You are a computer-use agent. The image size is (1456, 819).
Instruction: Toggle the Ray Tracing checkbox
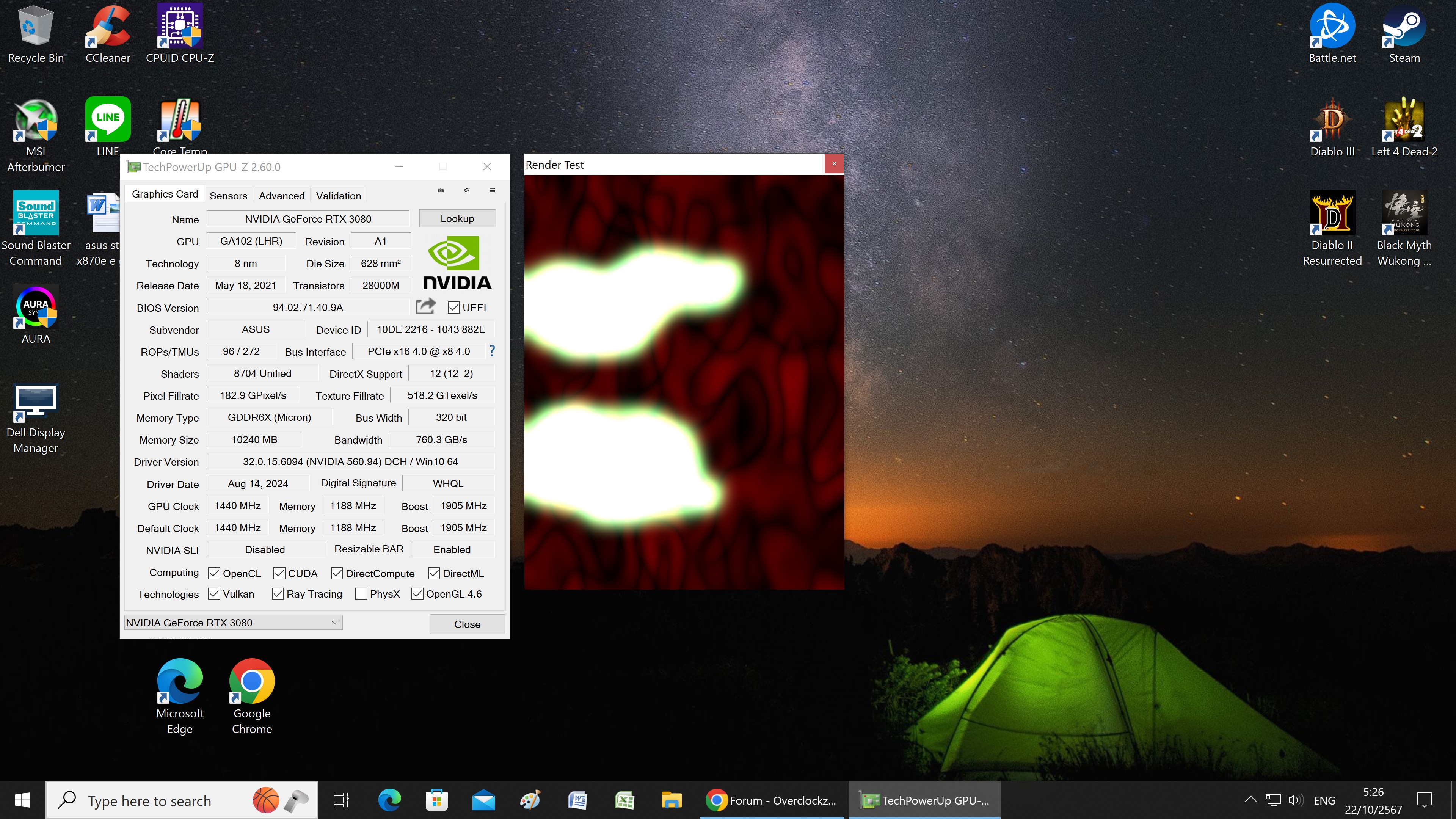tap(278, 594)
